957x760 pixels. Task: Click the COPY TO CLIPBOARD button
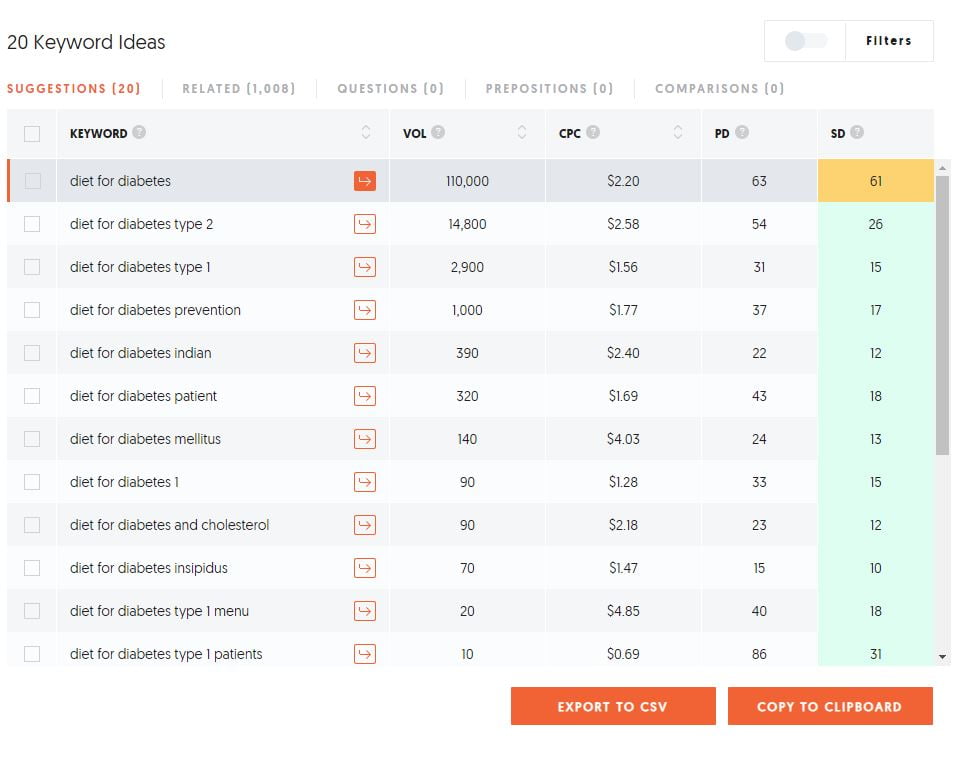point(829,706)
